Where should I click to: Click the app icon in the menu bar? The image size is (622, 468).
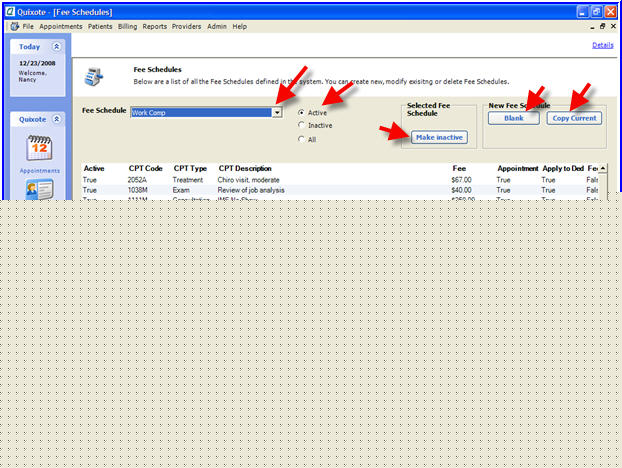[x=15, y=27]
